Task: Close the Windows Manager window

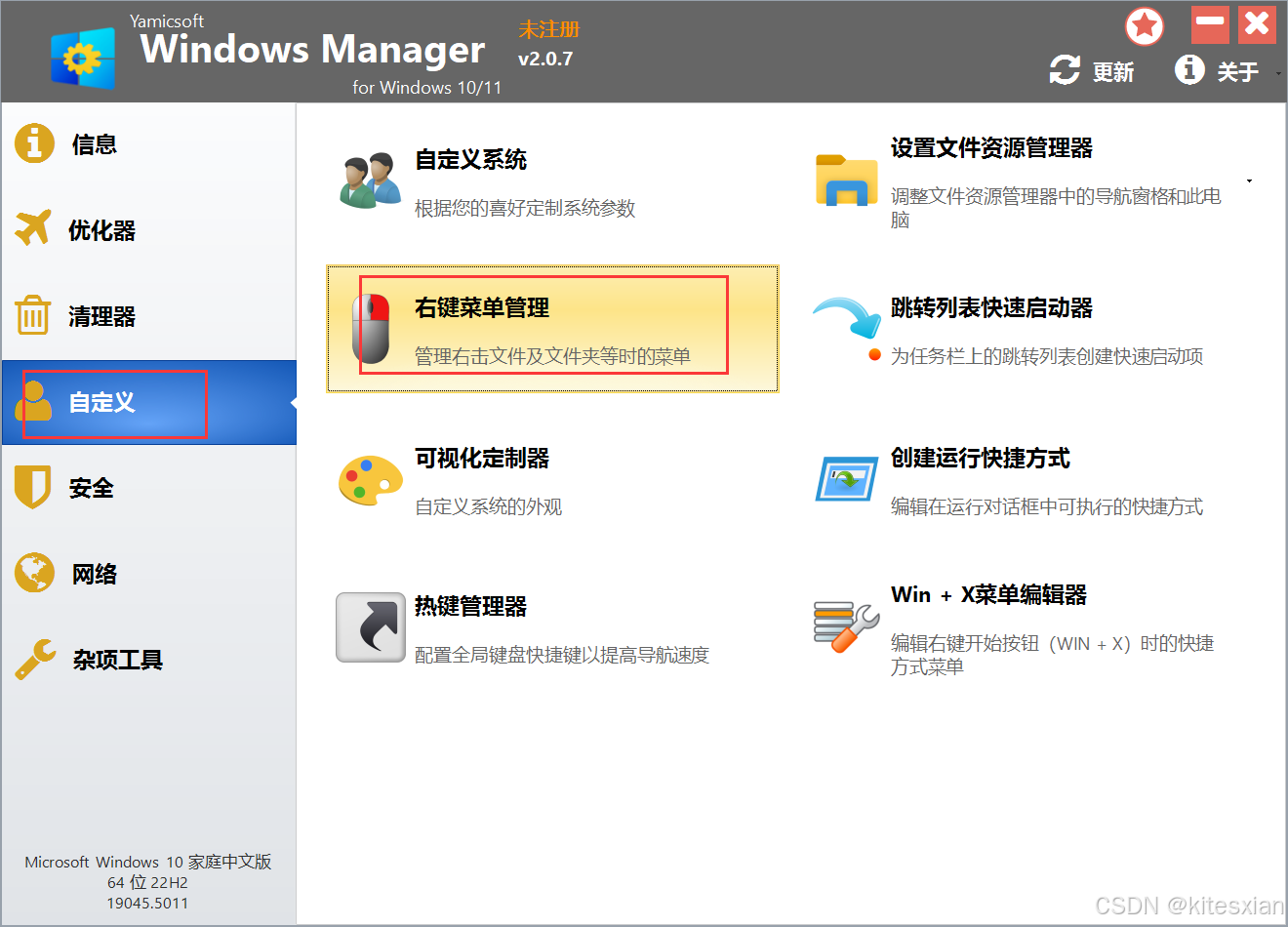Action: (1258, 24)
